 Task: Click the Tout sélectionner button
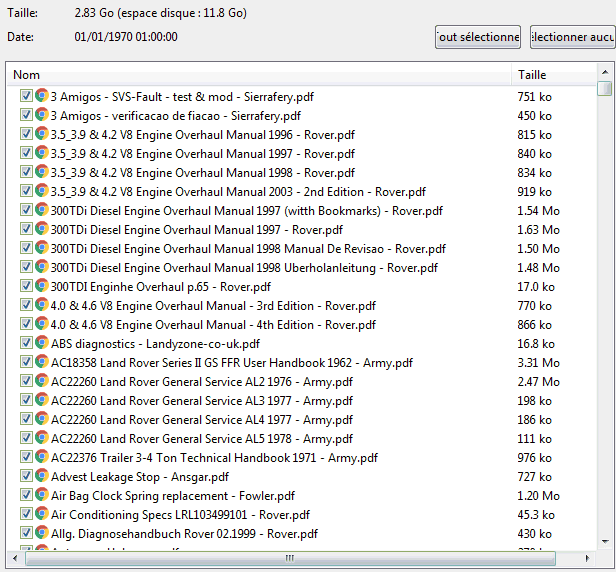tap(478, 37)
